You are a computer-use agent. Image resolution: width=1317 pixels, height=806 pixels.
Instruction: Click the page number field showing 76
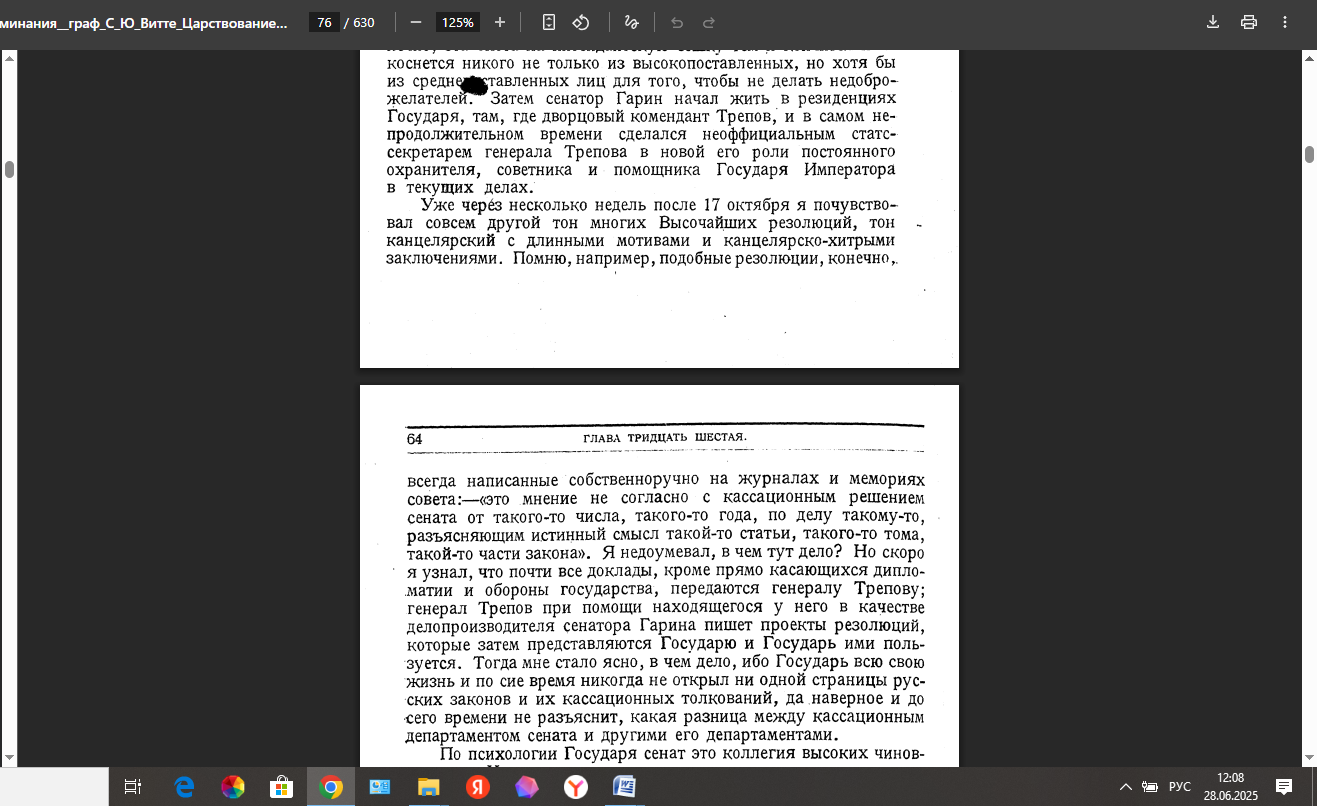point(324,22)
